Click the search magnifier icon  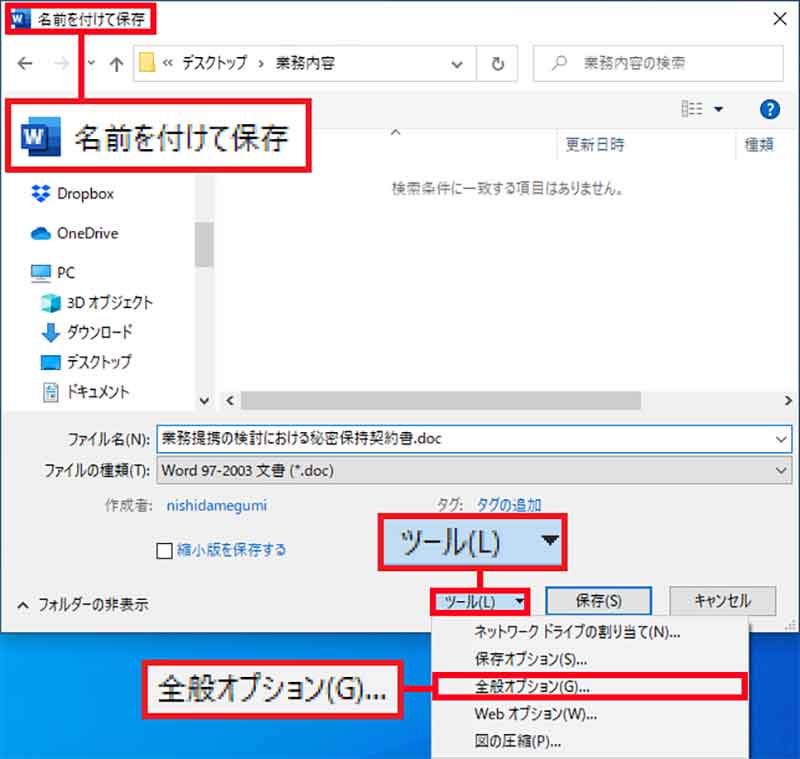click(560, 63)
